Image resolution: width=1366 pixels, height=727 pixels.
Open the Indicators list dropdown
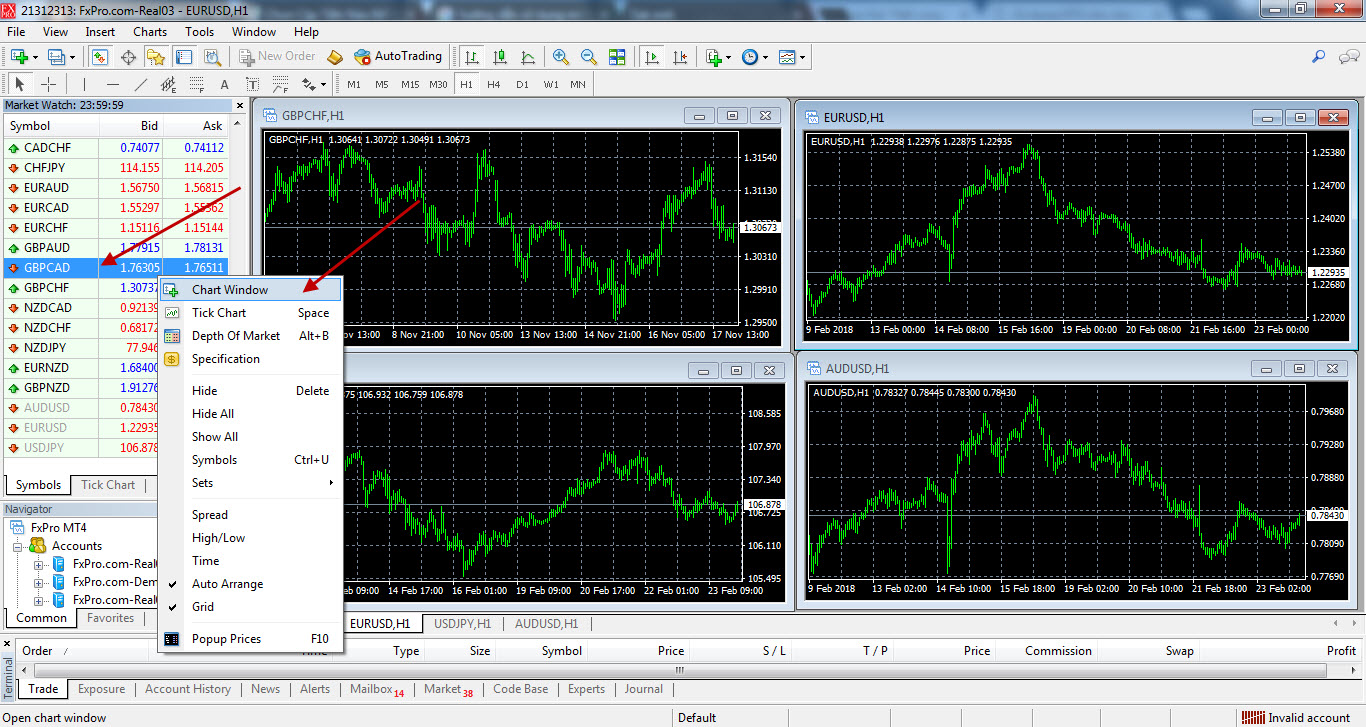coord(718,57)
